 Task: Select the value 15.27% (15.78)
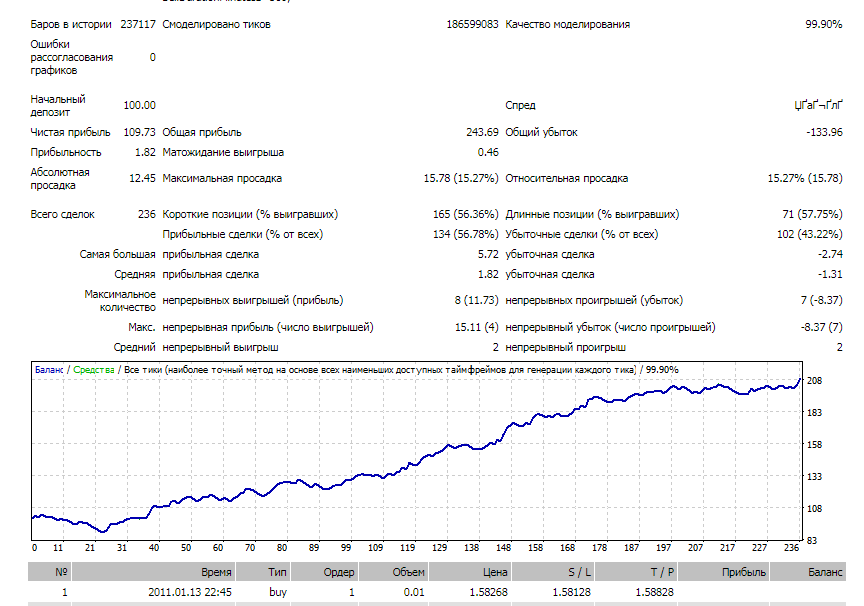805,178
